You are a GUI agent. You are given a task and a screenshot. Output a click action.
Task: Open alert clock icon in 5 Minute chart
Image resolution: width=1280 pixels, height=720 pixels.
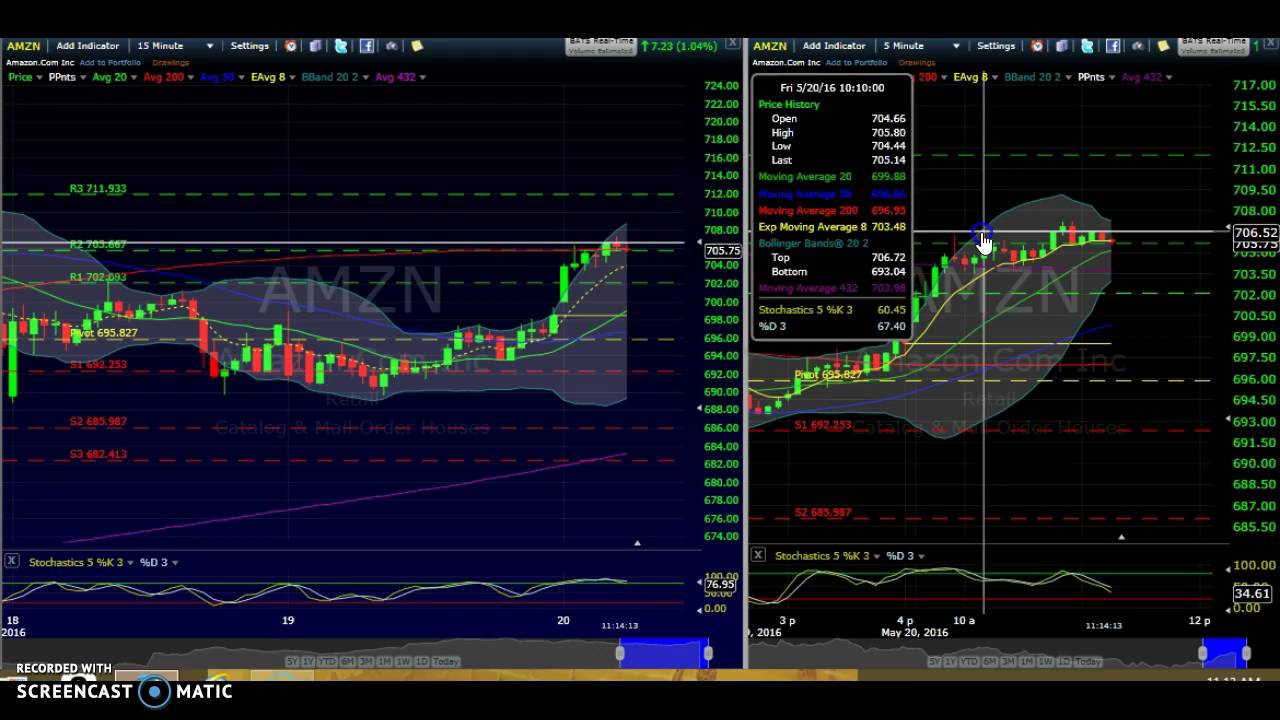(1036, 46)
